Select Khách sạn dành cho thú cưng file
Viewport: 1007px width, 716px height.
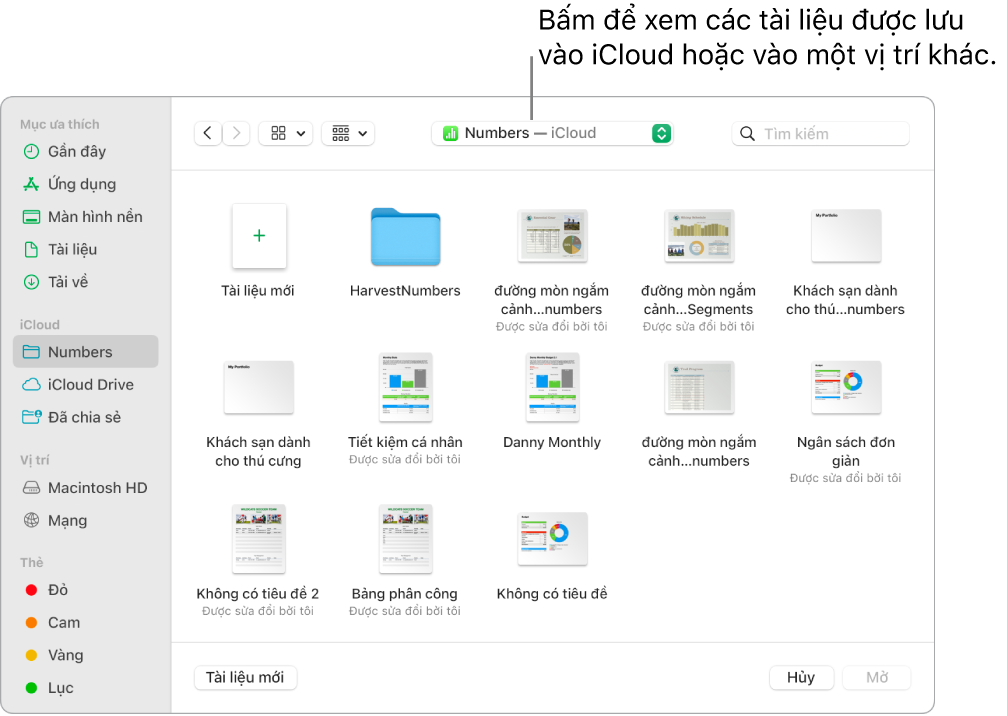259,387
